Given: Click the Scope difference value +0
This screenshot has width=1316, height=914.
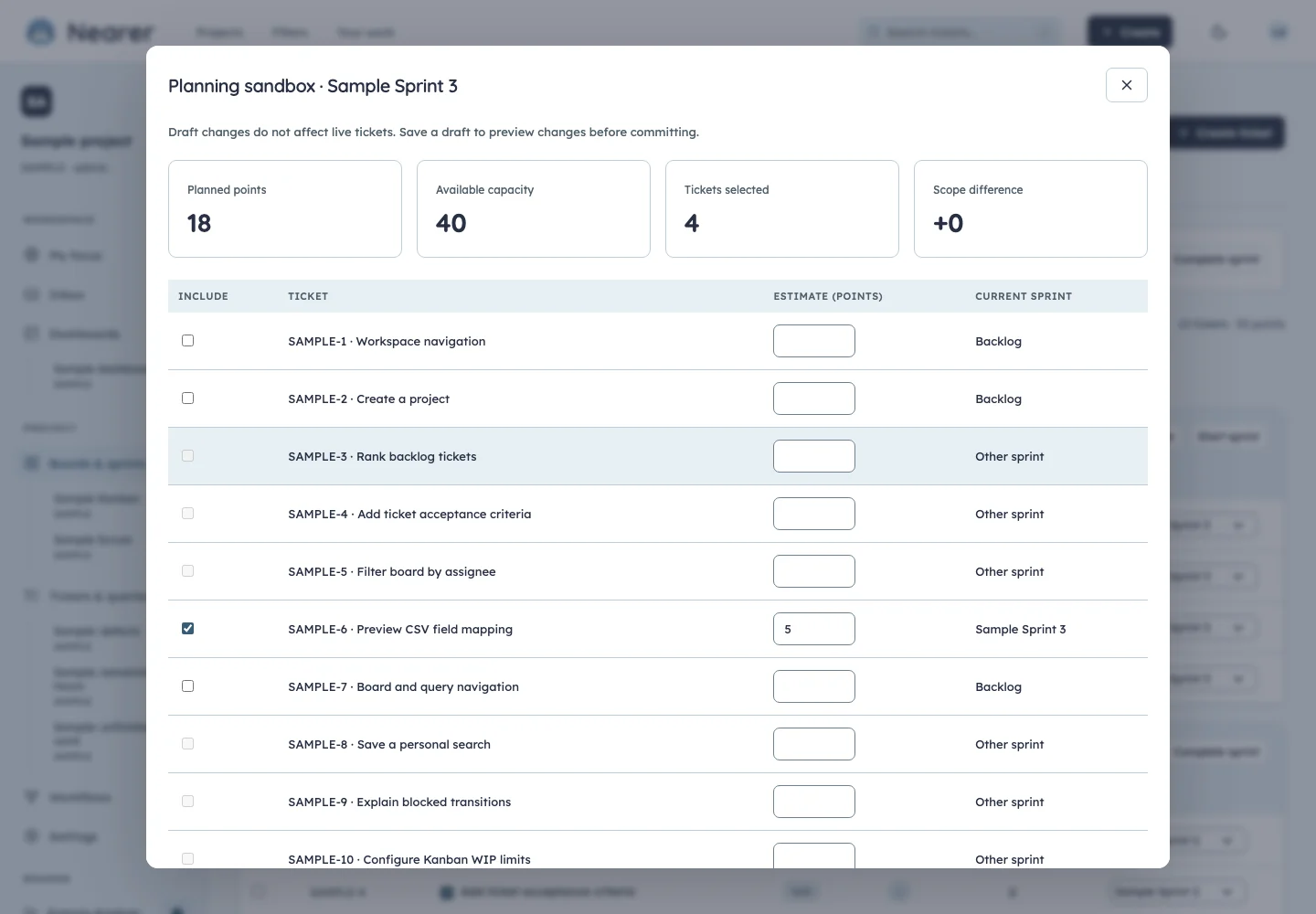Looking at the screenshot, I should (x=949, y=223).
